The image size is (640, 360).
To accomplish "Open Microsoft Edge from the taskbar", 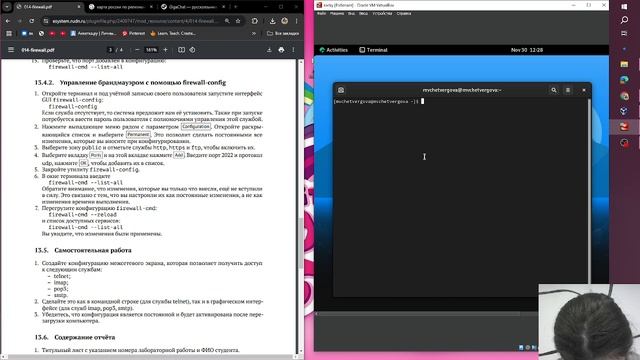I will (624, 80).
